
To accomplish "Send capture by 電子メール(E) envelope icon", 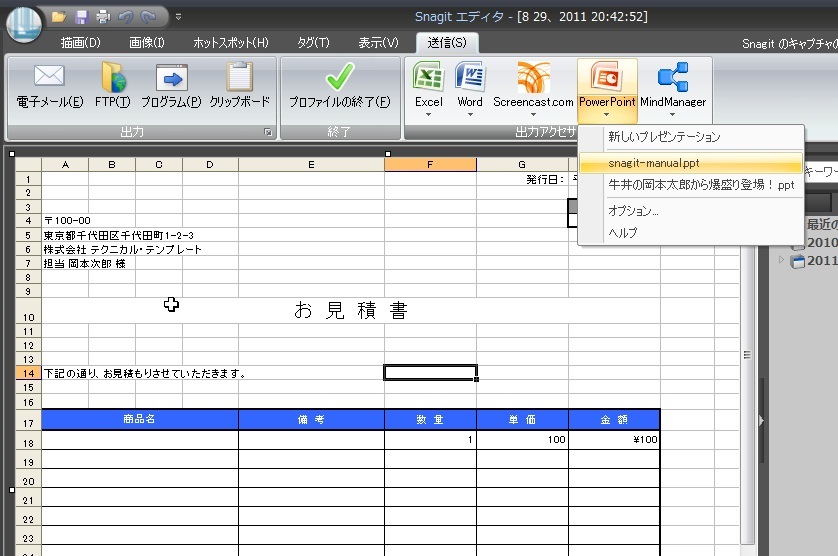I will point(49,76).
